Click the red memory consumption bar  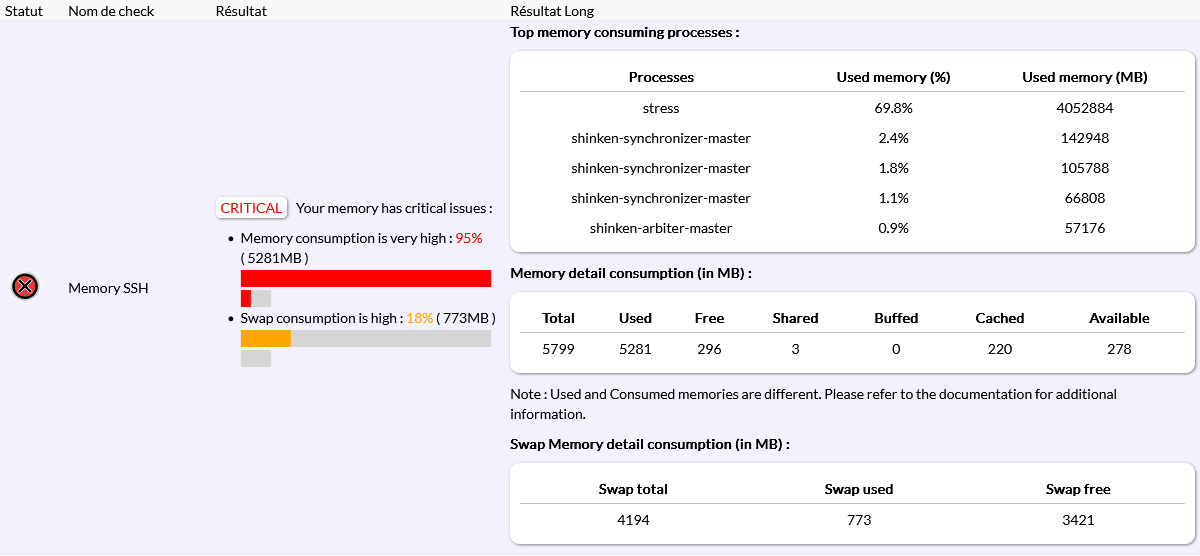365,278
